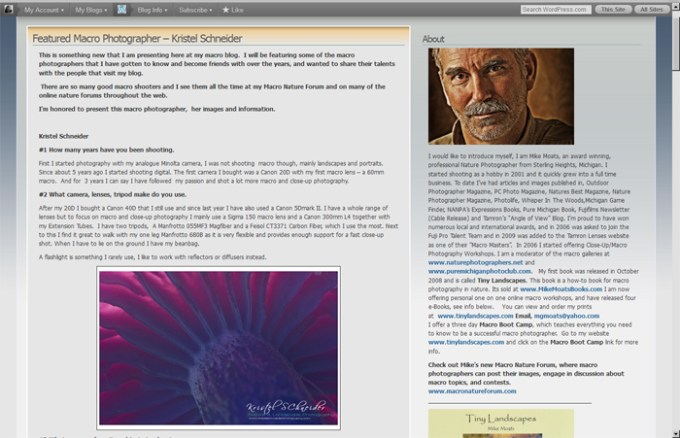Open www.macronatureforum.com link
This screenshot has width=680, height=438.
(471, 389)
